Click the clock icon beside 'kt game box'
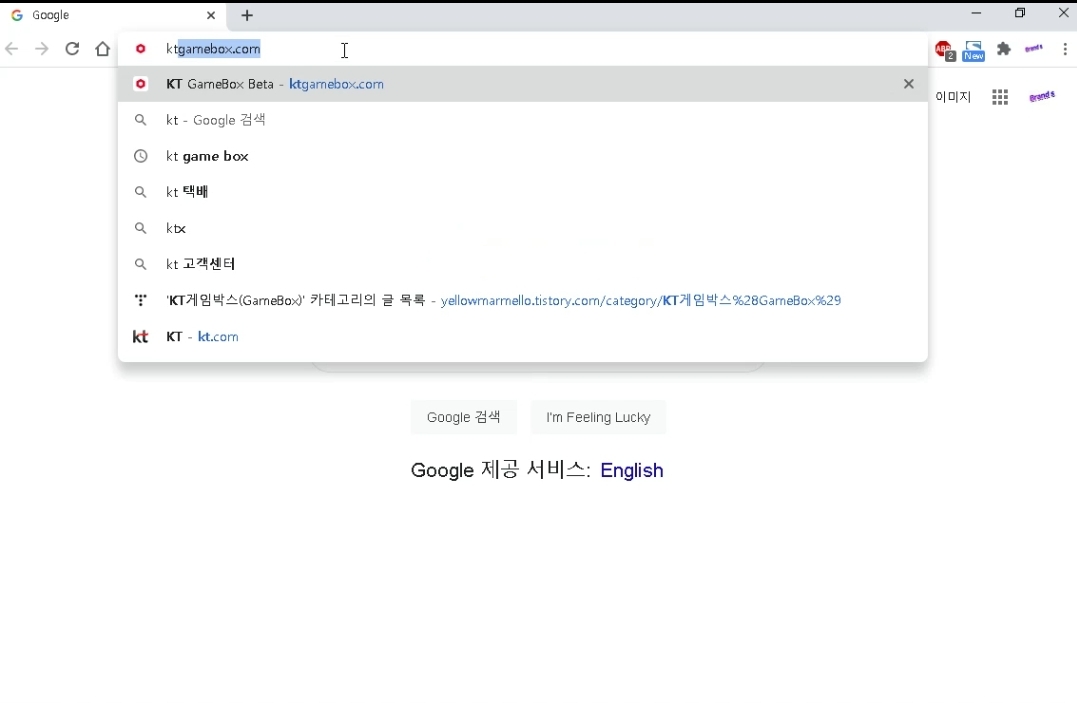 click(x=141, y=156)
